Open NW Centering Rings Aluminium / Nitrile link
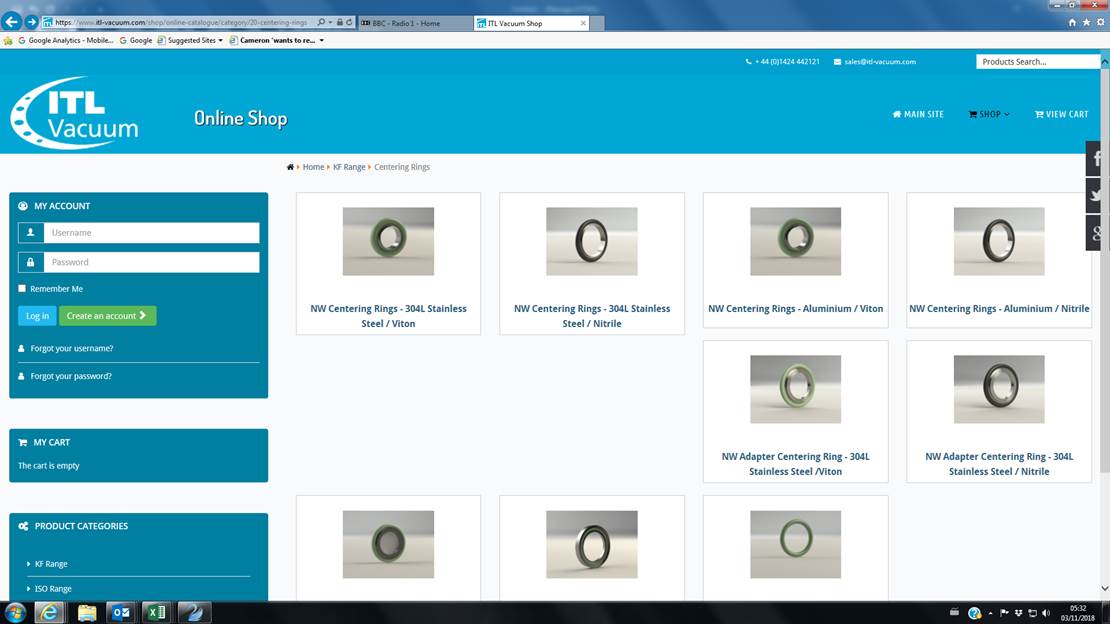The image size is (1110, 624). pyautogui.click(x=999, y=309)
